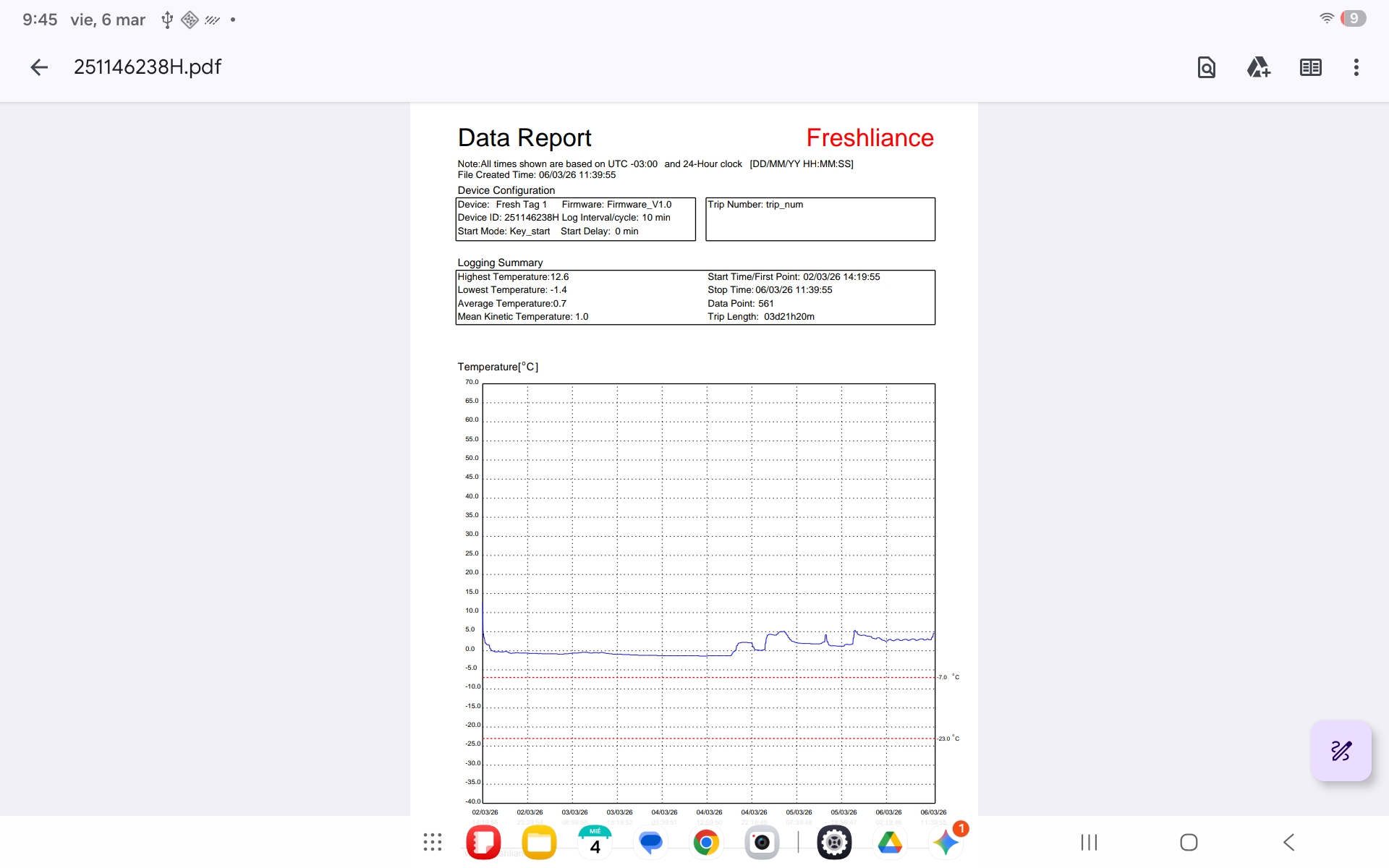Switch to the reading view layout icon
Image resolution: width=1389 pixels, height=868 pixels.
tap(1310, 67)
